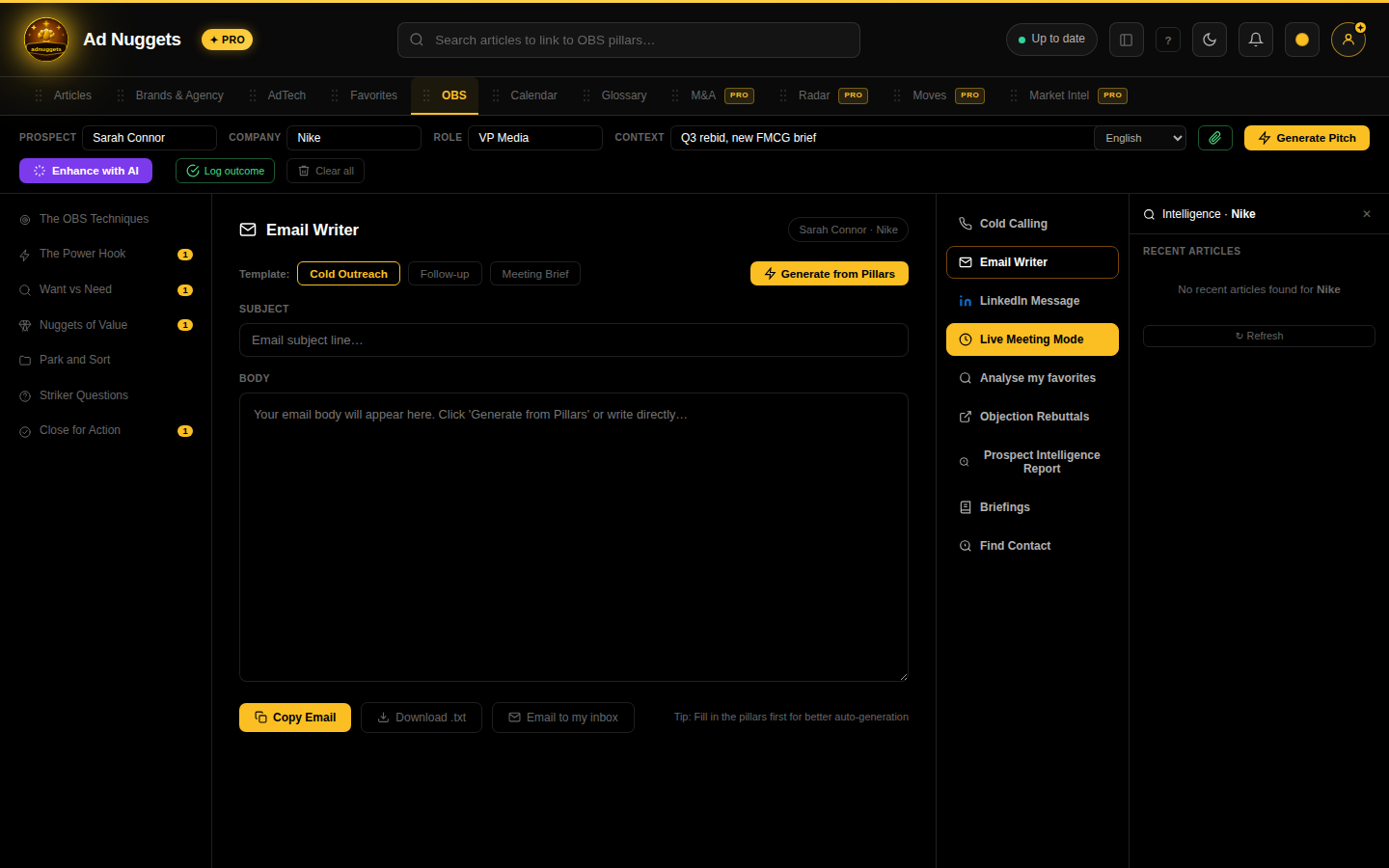Click Generate from Pillars button
The height and width of the screenshot is (868, 1389).
pyautogui.click(x=830, y=274)
